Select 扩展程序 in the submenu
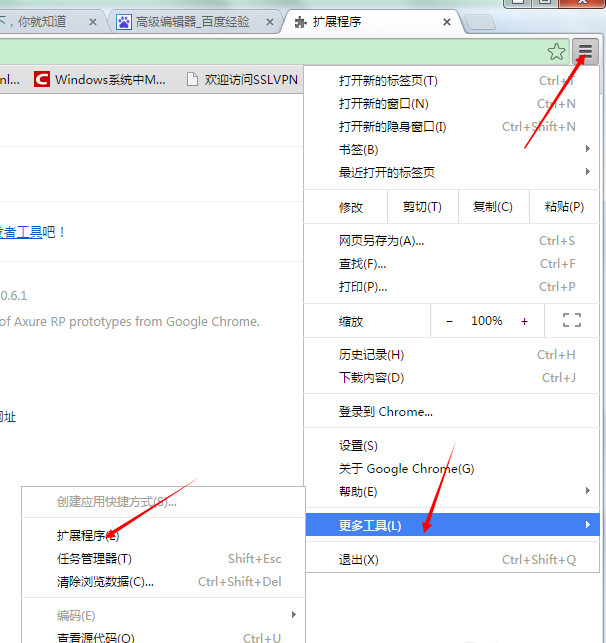This screenshot has width=606, height=643. (163, 536)
